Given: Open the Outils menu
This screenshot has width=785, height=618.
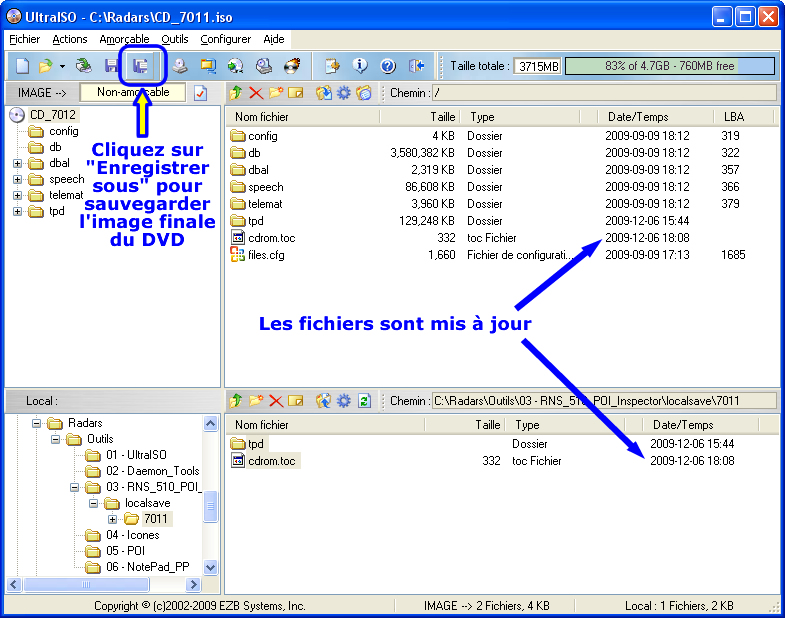Looking at the screenshot, I should tap(174, 39).
